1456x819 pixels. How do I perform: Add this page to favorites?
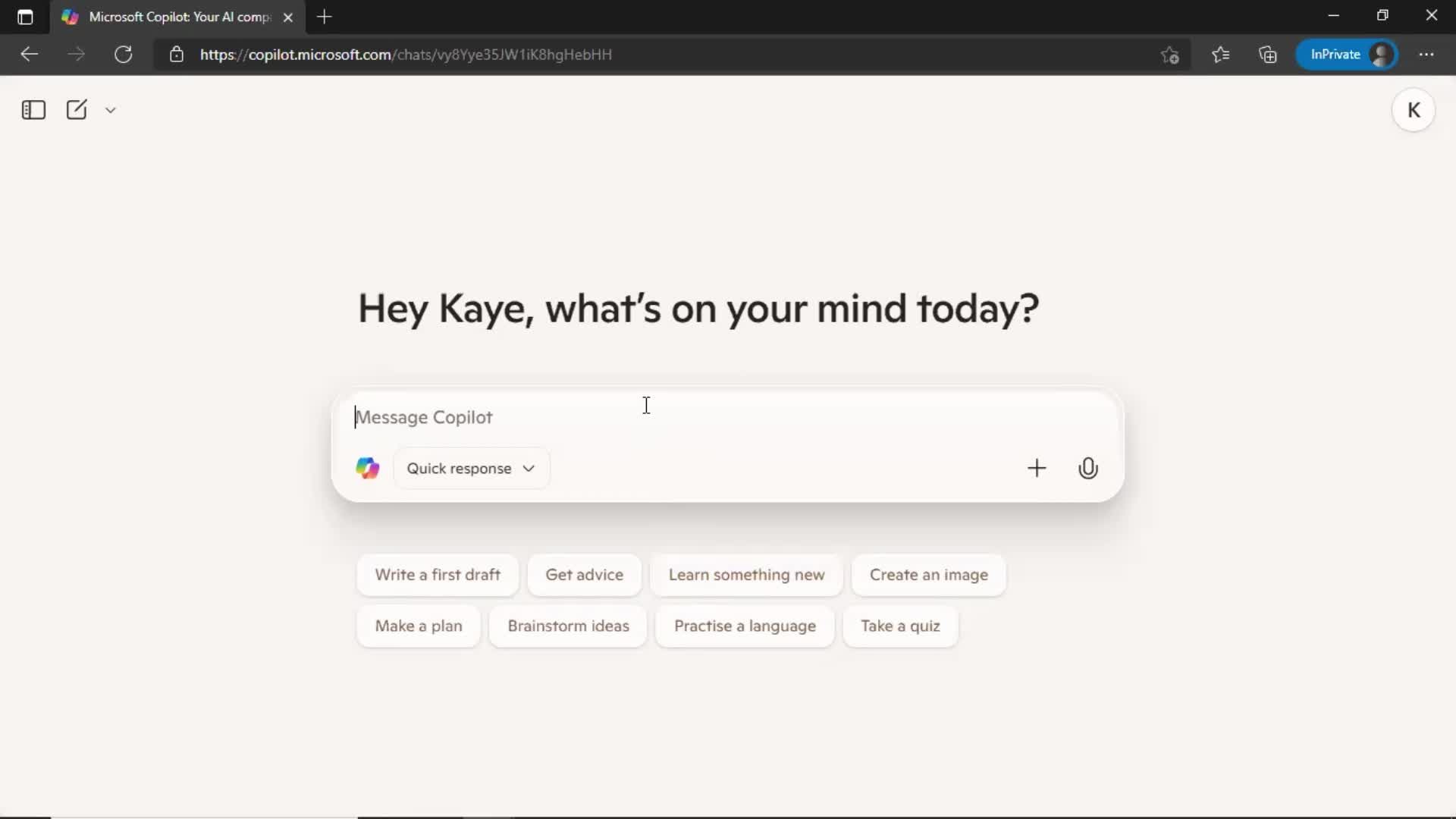[1169, 55]
